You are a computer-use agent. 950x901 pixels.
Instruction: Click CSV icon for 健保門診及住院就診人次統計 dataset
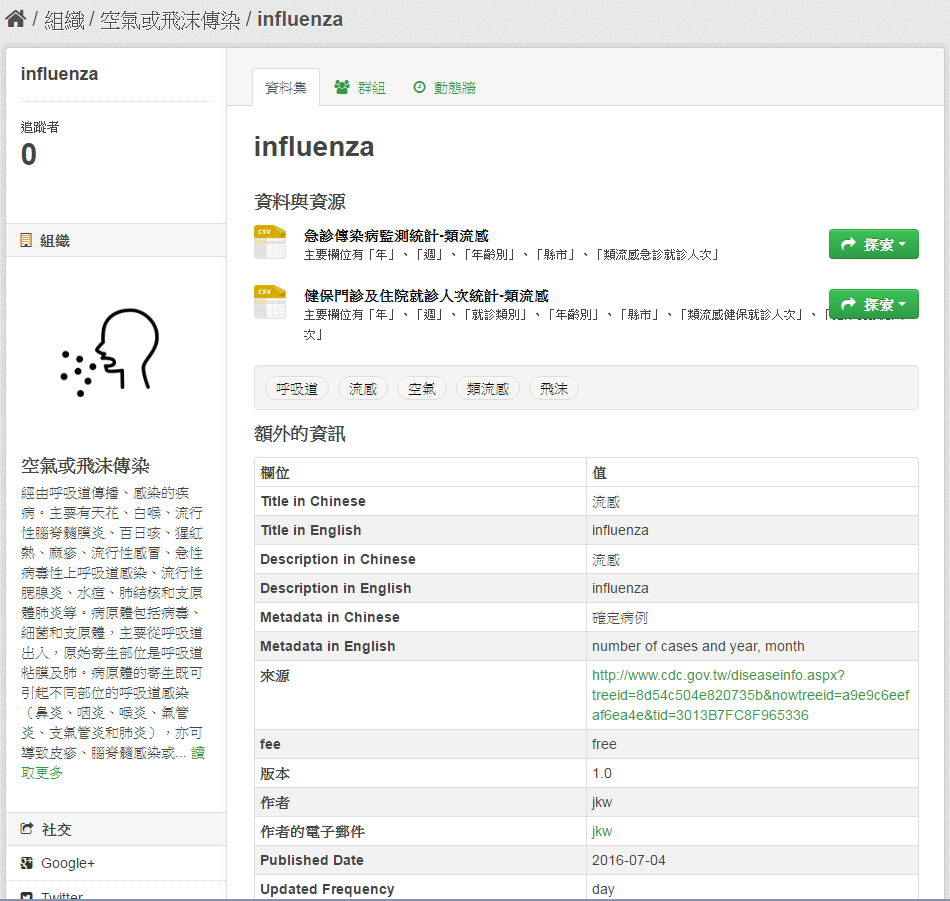click(269, 302)
